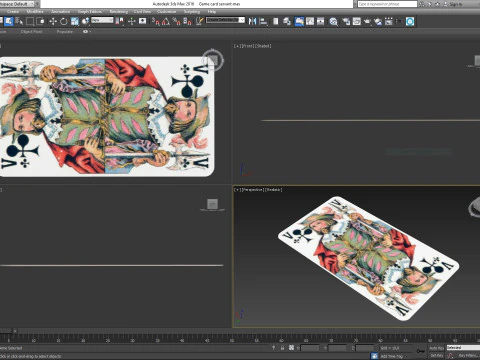Open the Help menu
480x360 pixels.
(212, 11)
